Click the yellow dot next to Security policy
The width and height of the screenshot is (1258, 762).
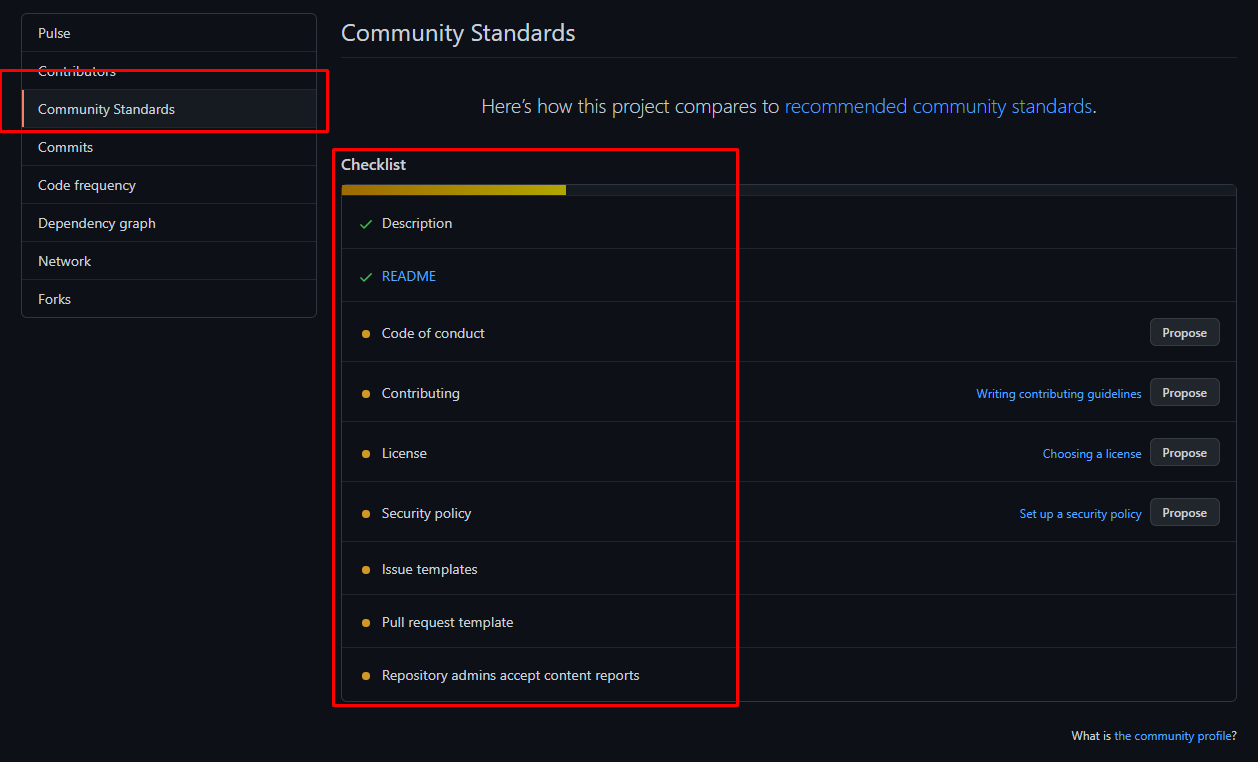[x=366, y=514]
